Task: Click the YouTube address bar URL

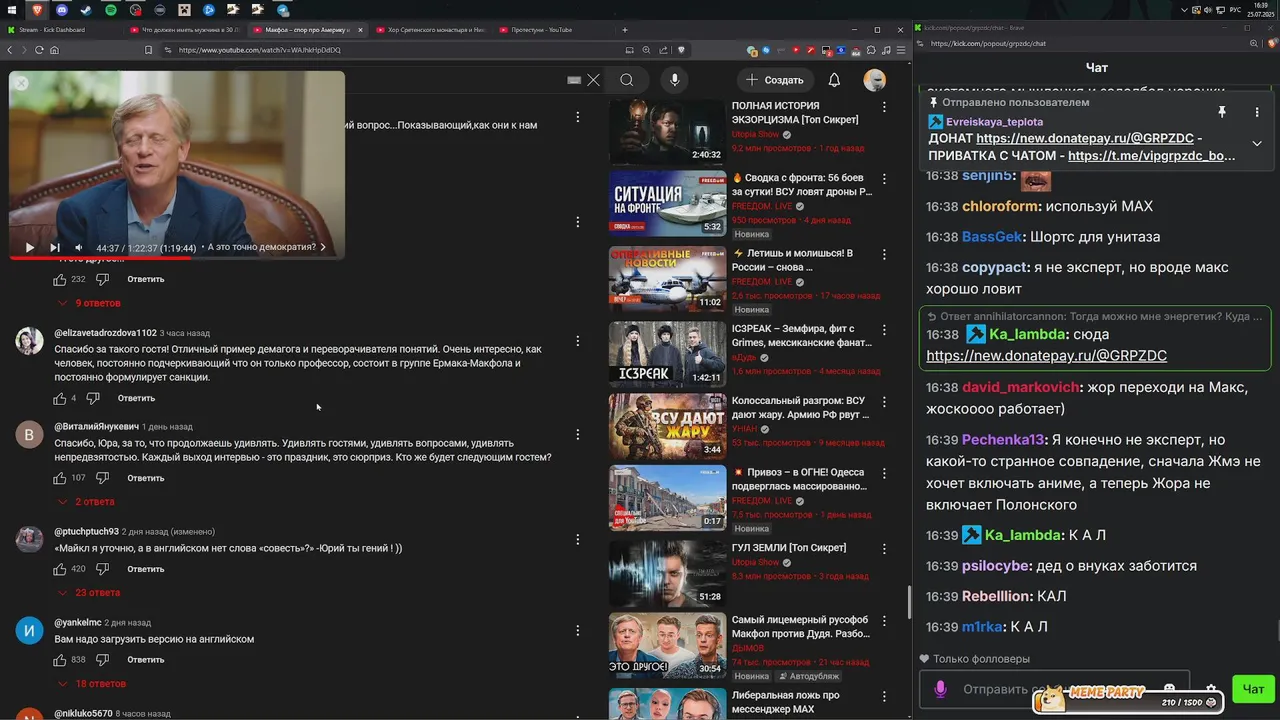Action: pyautogui.click(x=260, y=50)
